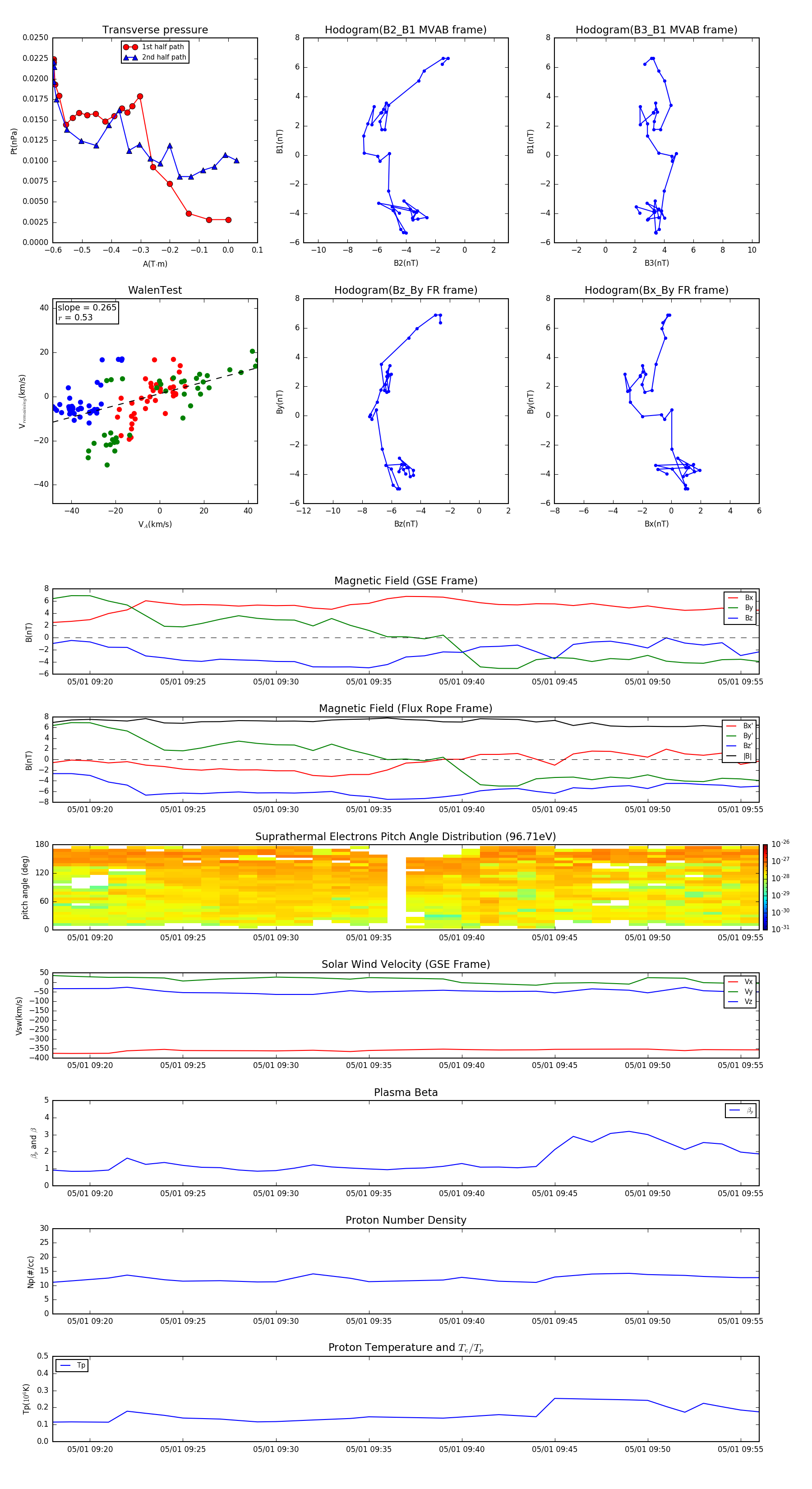
Task: Click the 0.0225 tick on Transverse pressure axis
Action: pyautogui.click(x=35, y=58)
